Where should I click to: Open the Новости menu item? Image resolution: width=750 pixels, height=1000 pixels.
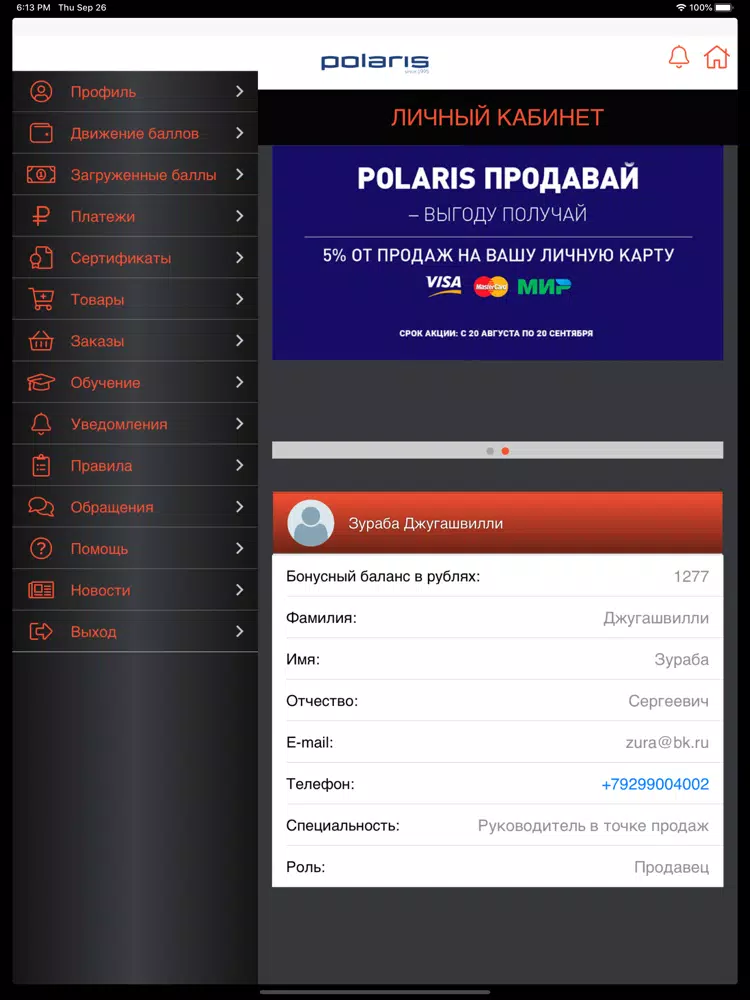coord(135,589)
